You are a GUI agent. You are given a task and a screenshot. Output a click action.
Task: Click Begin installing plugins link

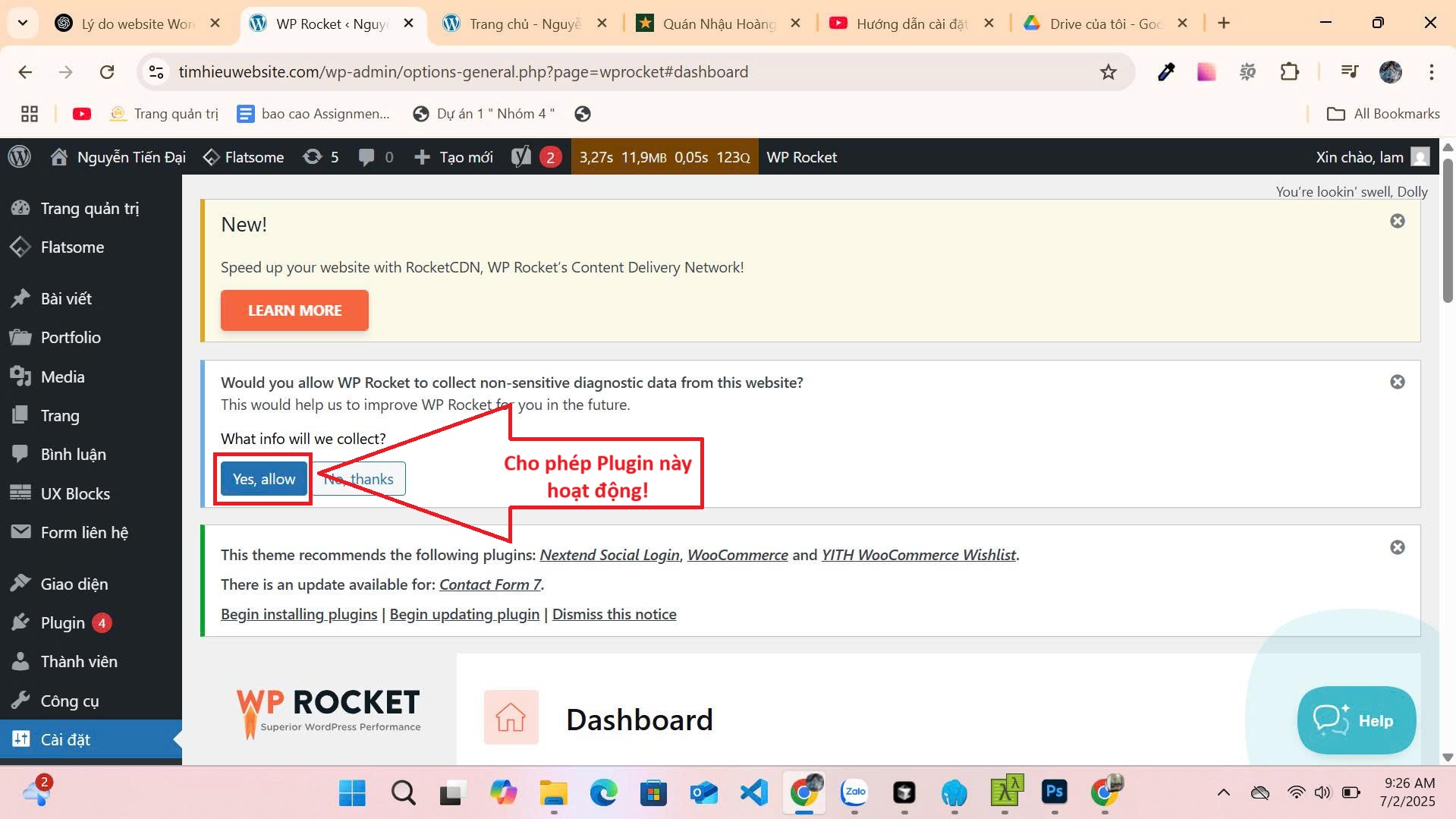click(299, 614)
